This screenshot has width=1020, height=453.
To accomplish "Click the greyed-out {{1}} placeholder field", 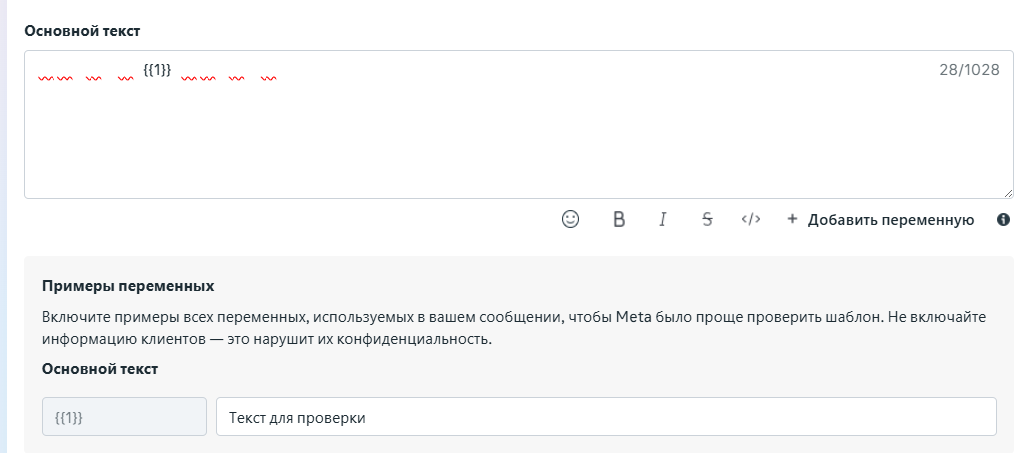I will click(124, 417).
